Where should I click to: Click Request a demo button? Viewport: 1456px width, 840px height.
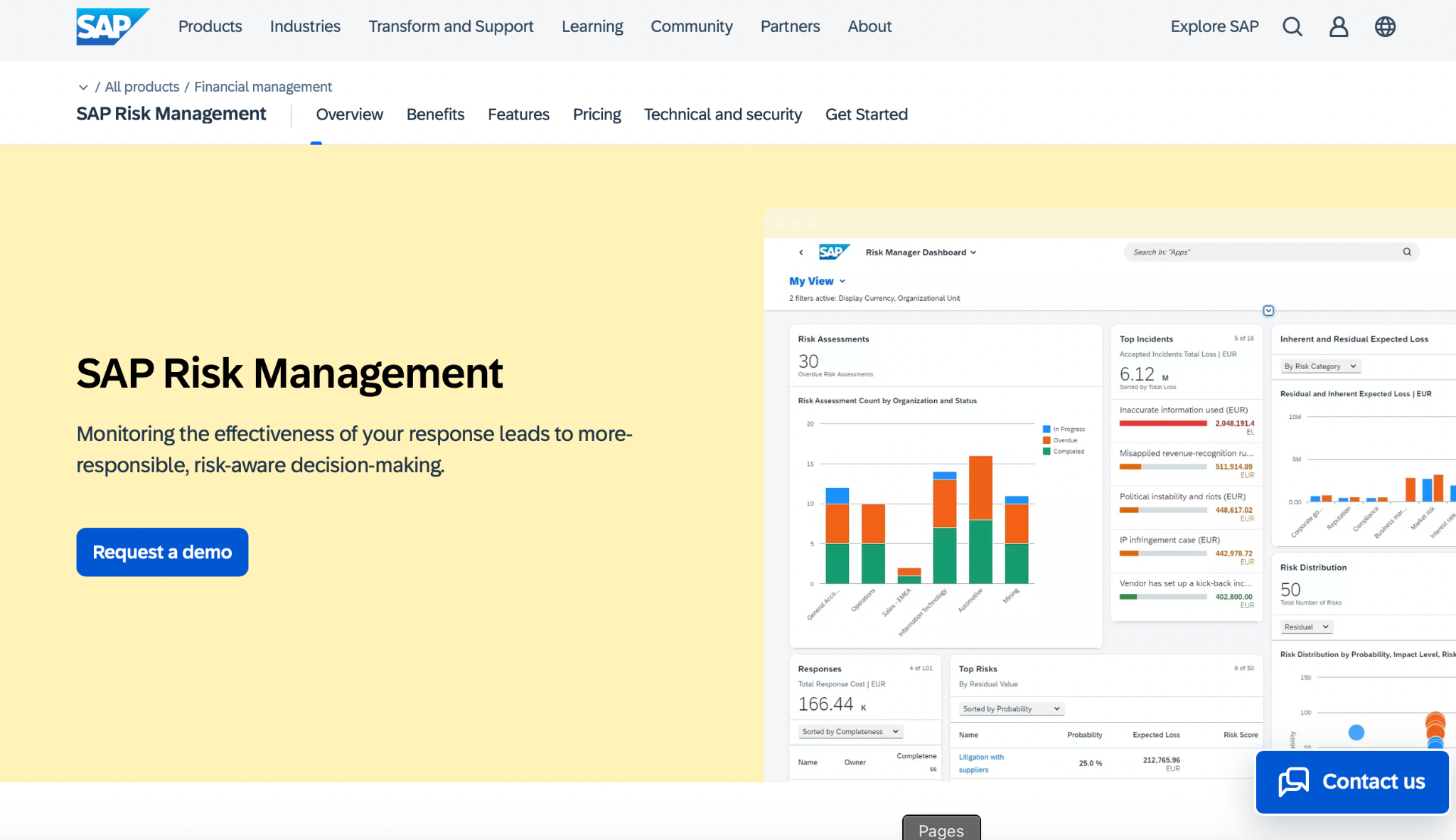pos(162,552)
